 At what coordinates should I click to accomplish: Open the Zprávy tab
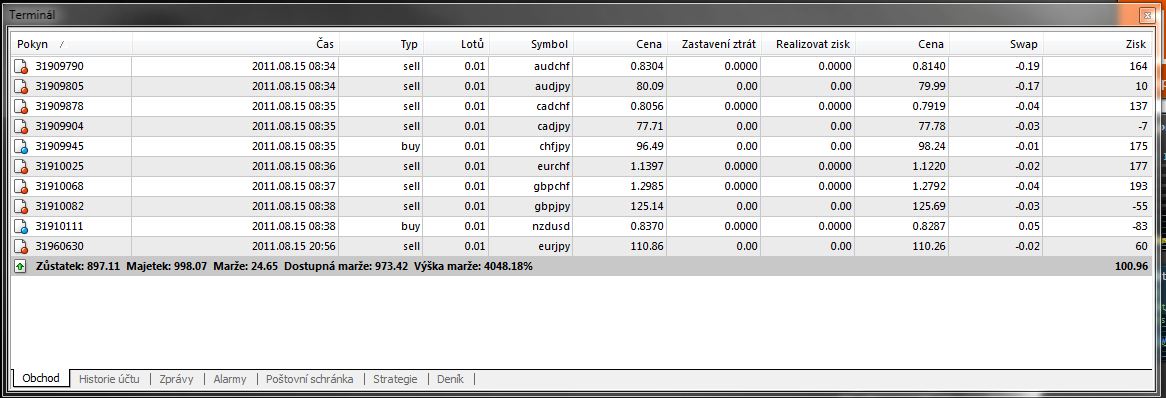[x=176, y=379]
